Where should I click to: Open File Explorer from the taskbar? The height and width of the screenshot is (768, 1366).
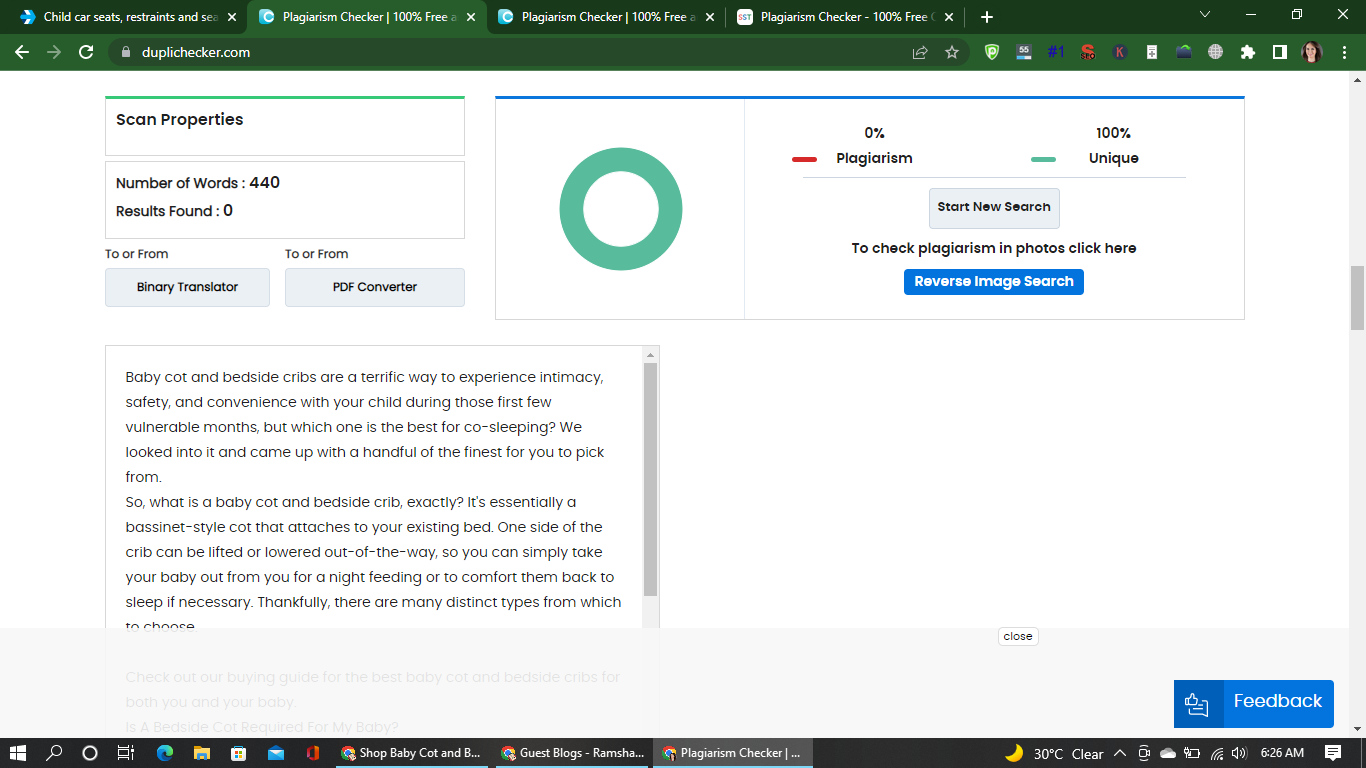[202, 753]
